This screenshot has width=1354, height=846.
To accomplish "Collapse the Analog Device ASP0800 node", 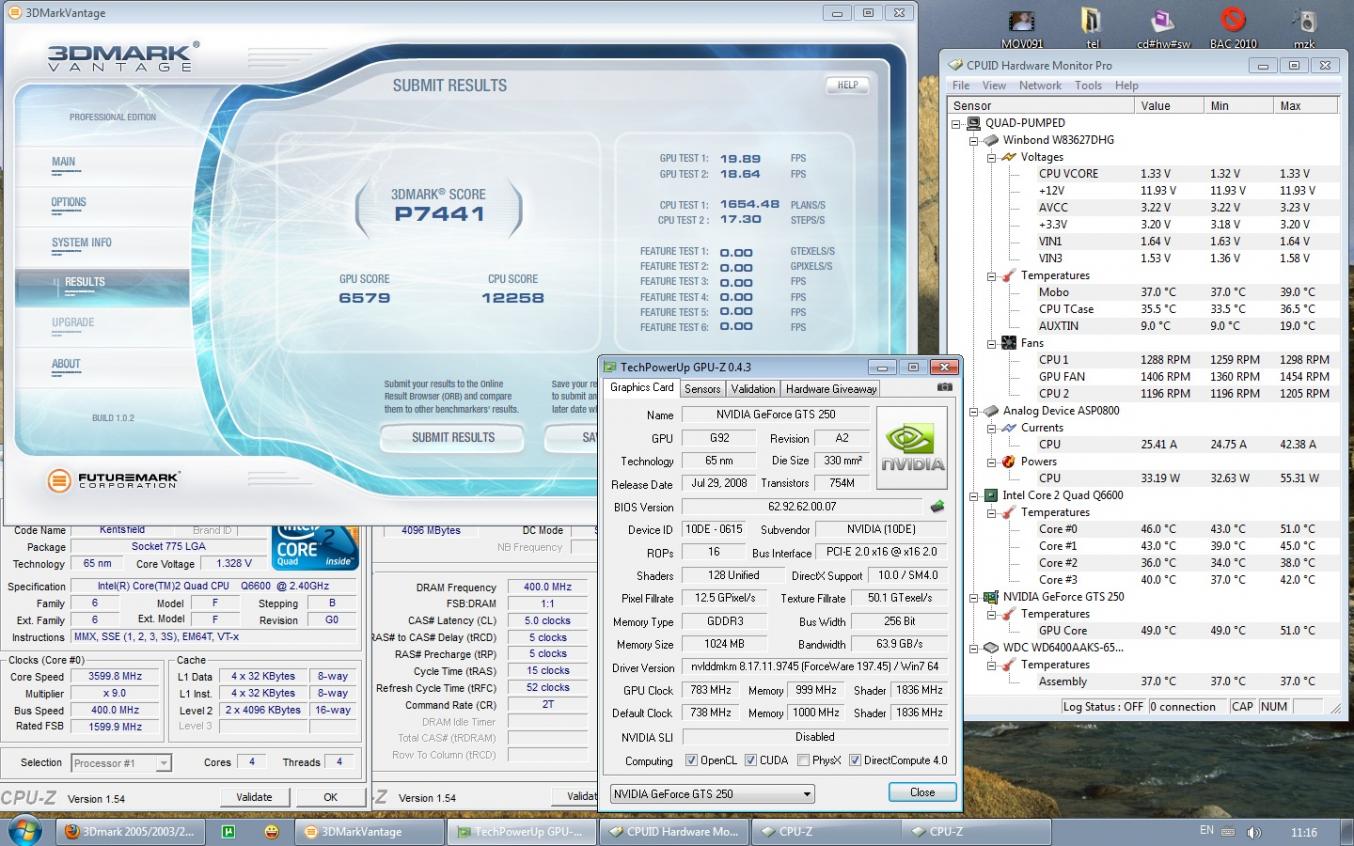I will point(974,412).
